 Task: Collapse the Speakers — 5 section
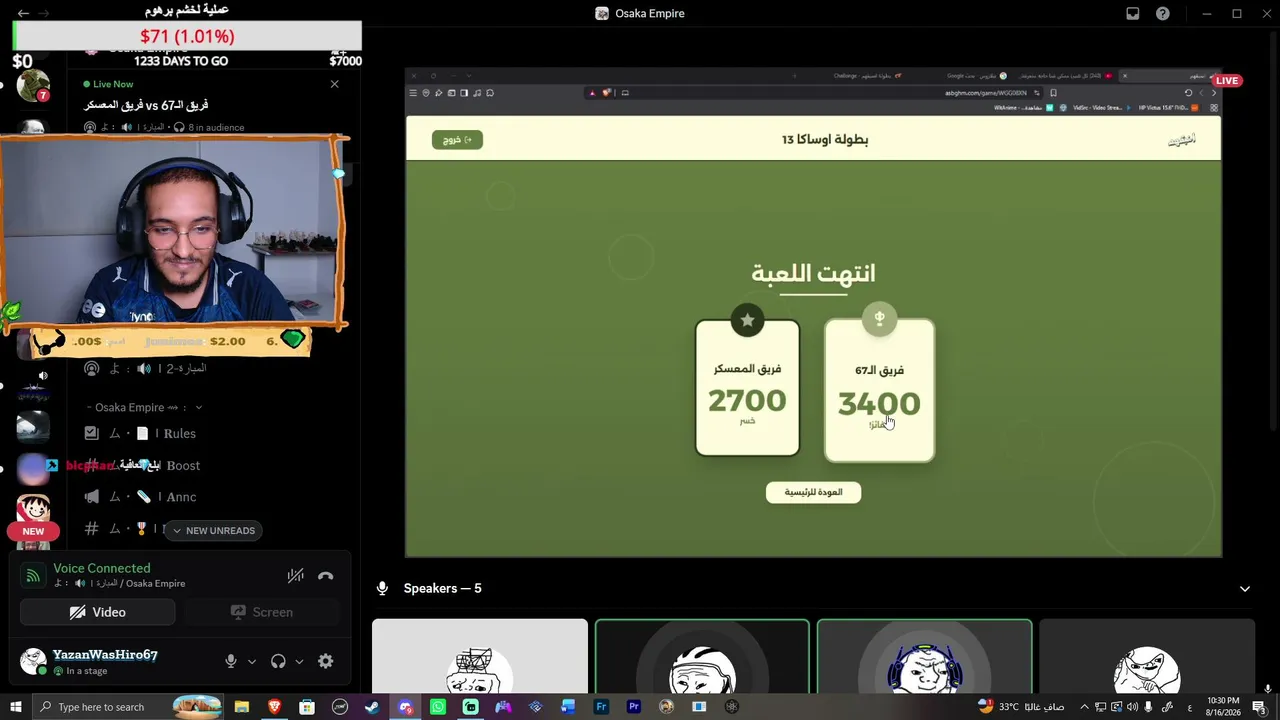pos(1245,589)
